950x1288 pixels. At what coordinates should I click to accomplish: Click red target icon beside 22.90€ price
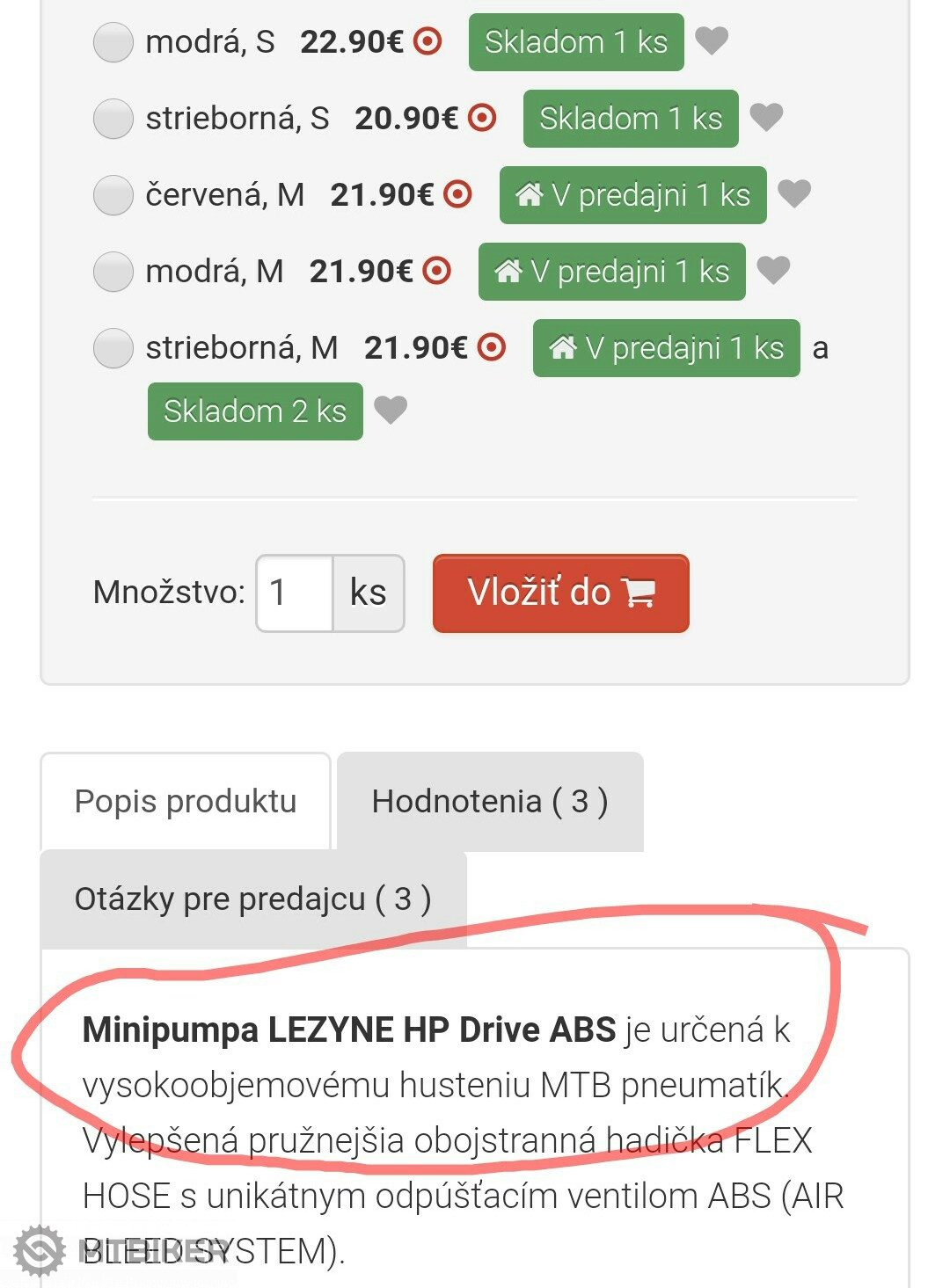[x=427, y=41]
